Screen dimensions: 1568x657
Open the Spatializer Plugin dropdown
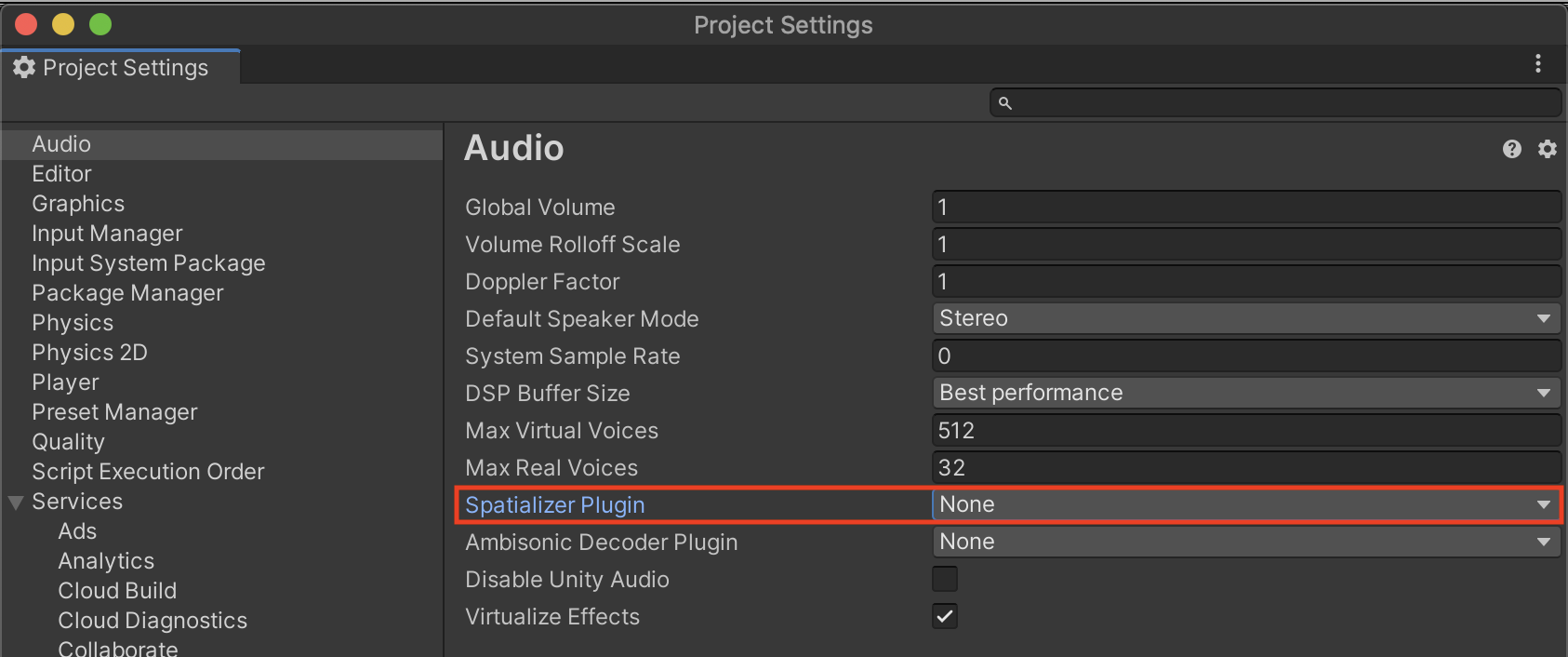coord(1246,504)
